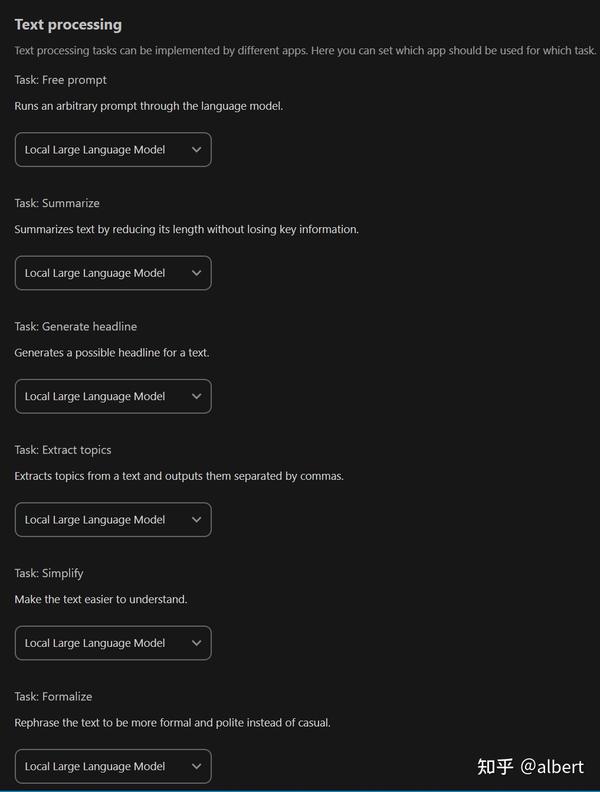Screen dimensions: 600x792
Task: Click the chevron arrow under Generate headline
Action: [196, 397]
